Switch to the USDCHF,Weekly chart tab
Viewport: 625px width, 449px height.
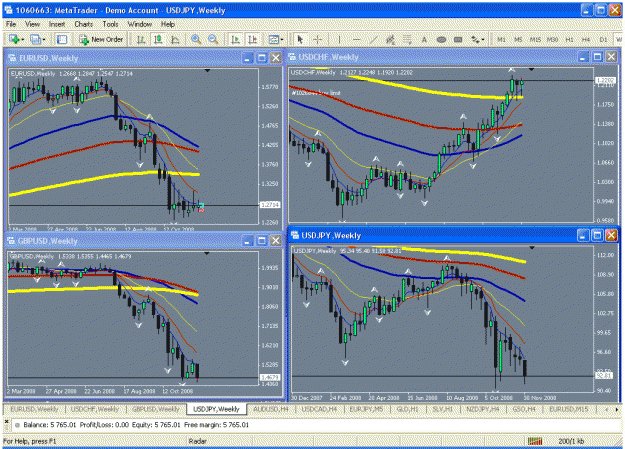(x=95, y=409)
